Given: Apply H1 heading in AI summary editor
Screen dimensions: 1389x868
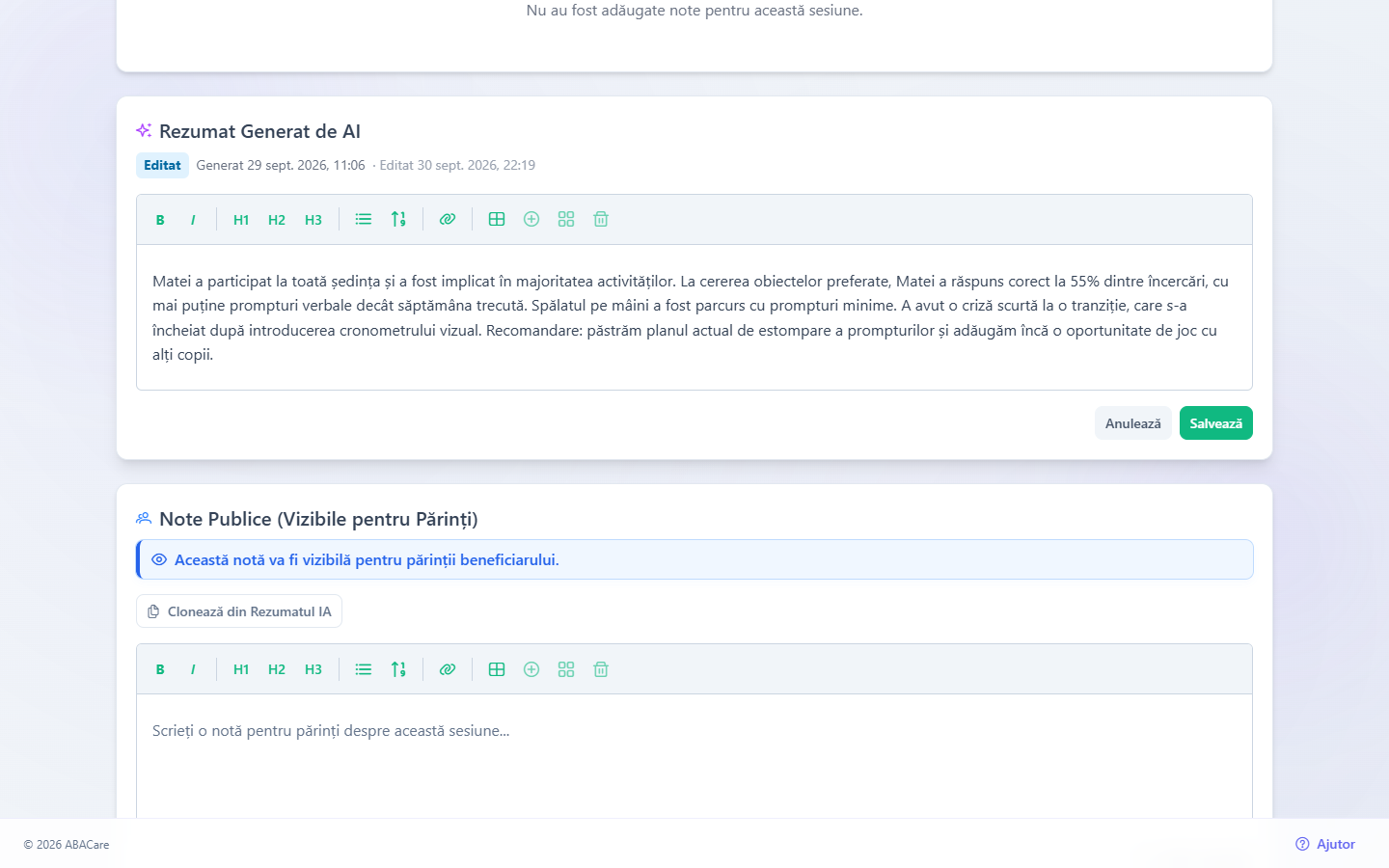Looking at the screenshot, I should (241, 220).
